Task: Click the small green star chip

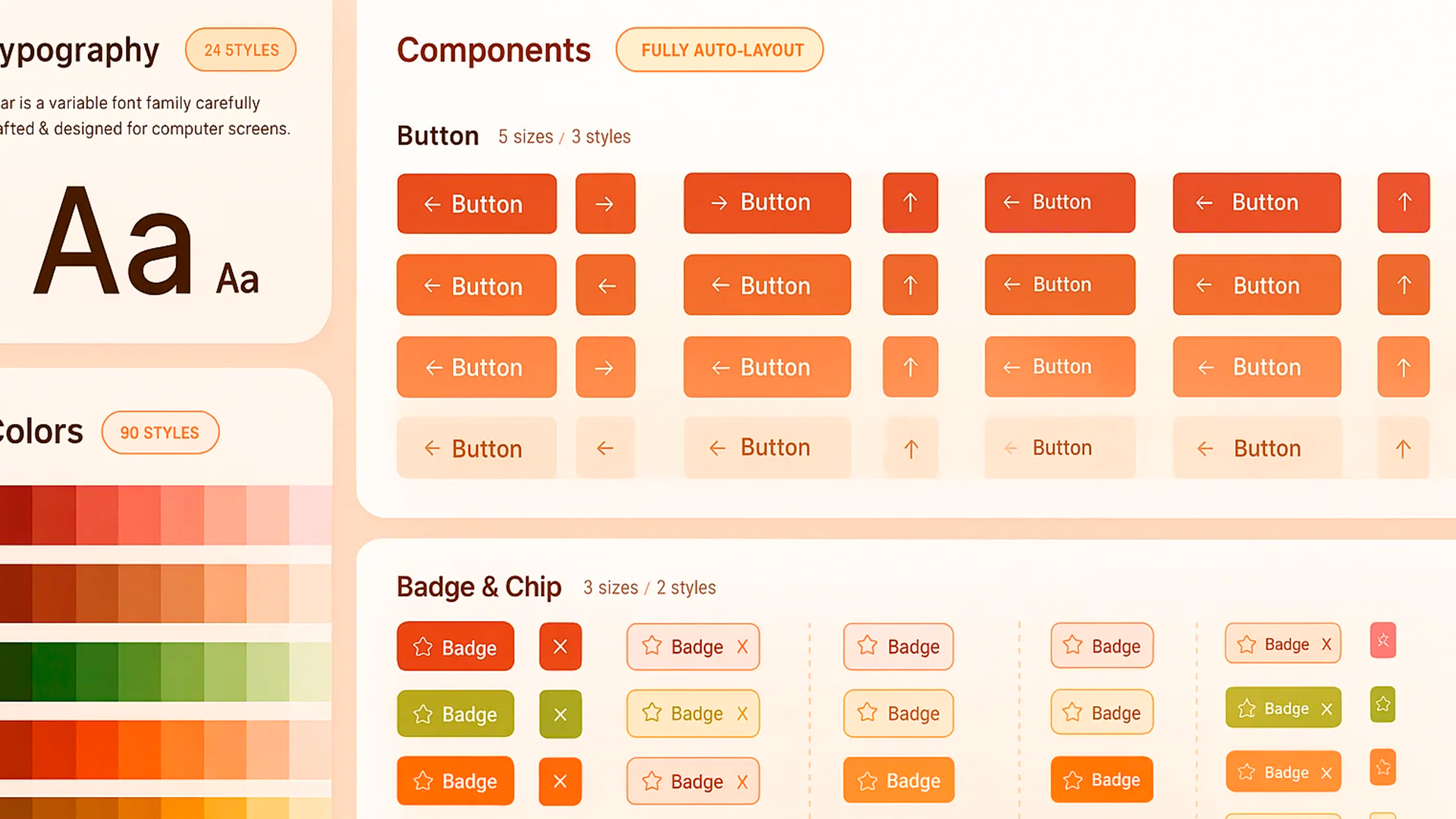Action: pyautogui.click(x=1383, y=704)
